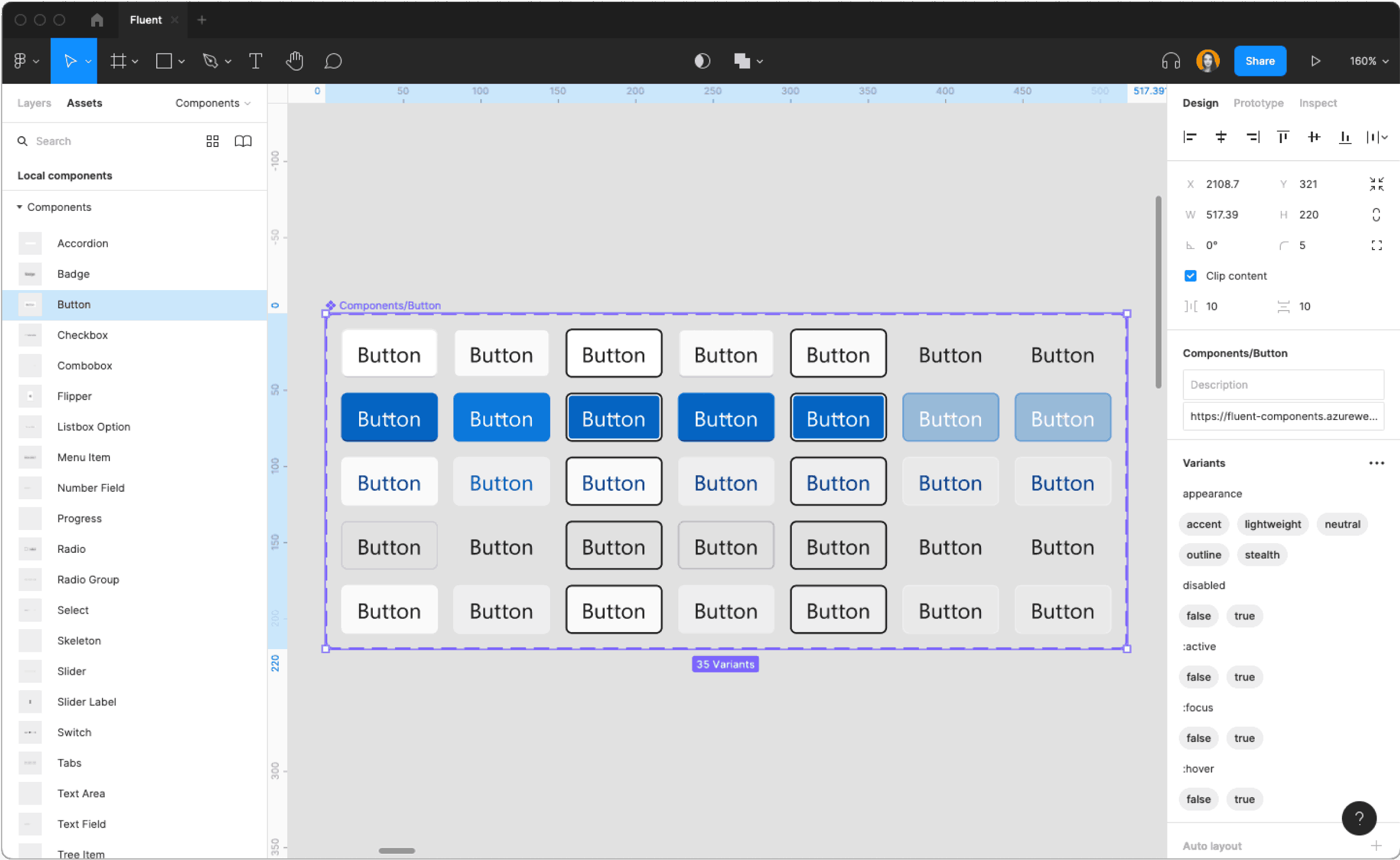Switch to the Inspect tab

pyautogui.click(x=1318, y=102)
